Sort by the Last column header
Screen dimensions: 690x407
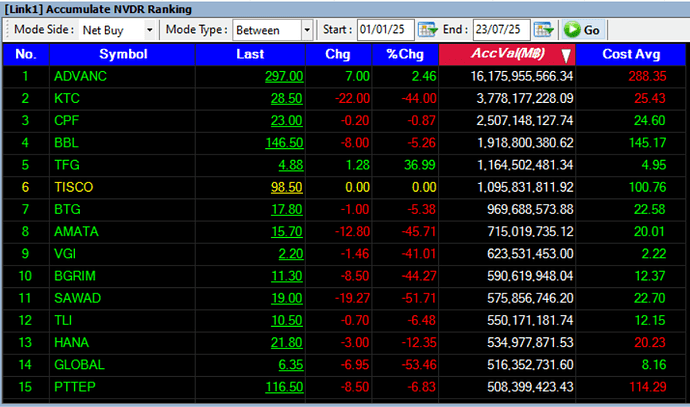coord(250,54)
